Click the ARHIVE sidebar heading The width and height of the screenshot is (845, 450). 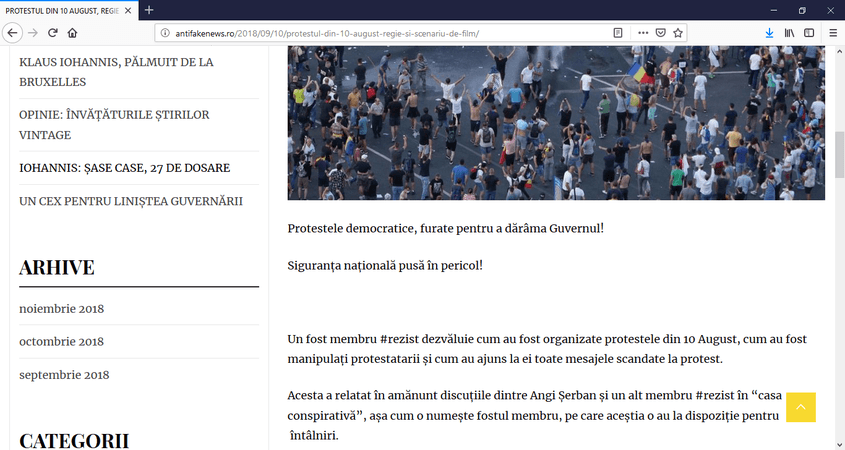point(57,267)
